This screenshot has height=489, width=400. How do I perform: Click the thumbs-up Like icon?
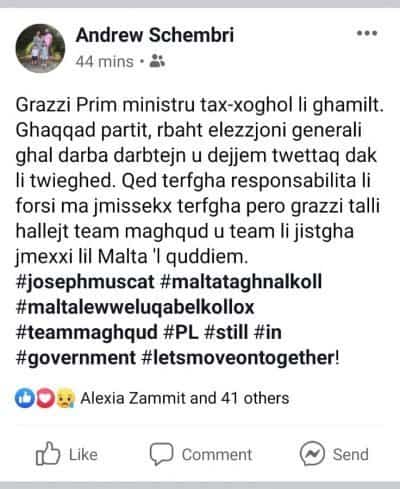tap(48, 453)
